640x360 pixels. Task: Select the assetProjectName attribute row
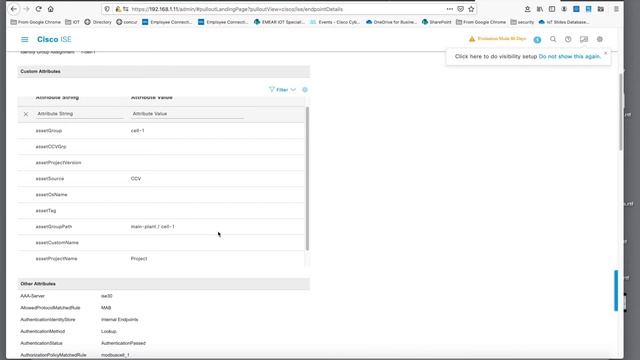[x=161, y=259]
